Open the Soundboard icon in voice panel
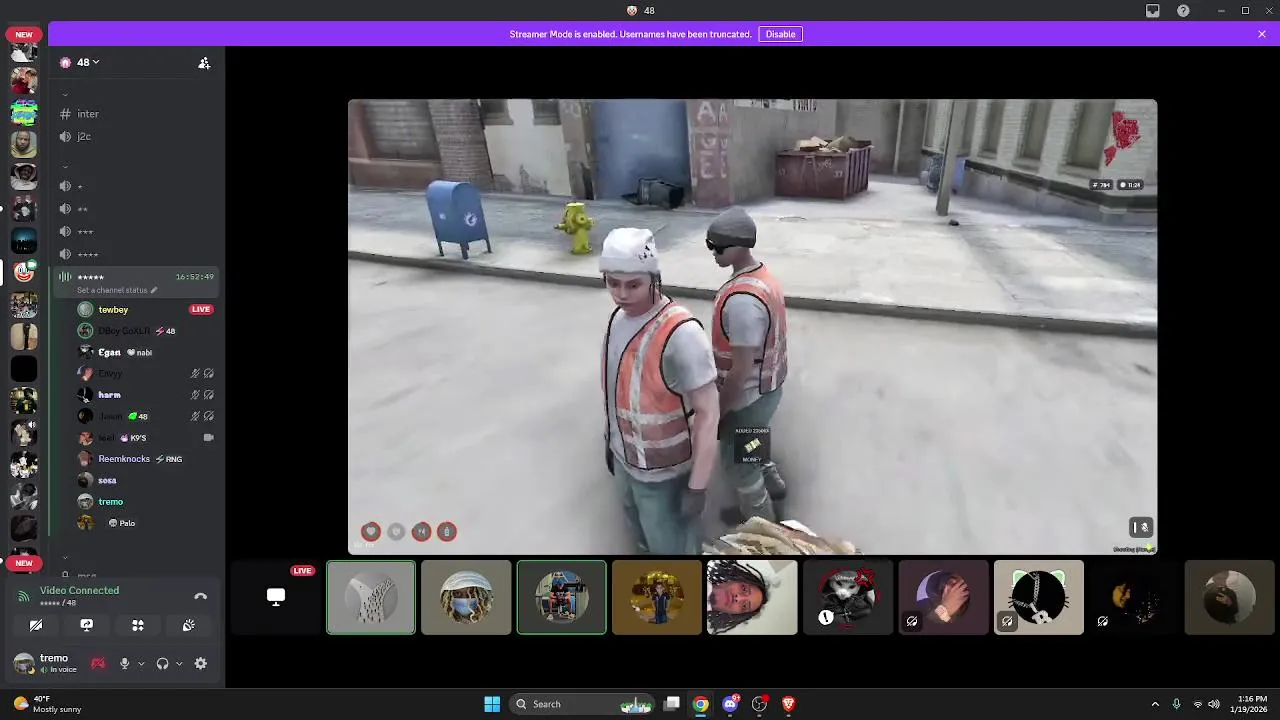Image resolution: width=1280 pixels, height=720 pixels. pyautogui.click(x=188, y=625)
